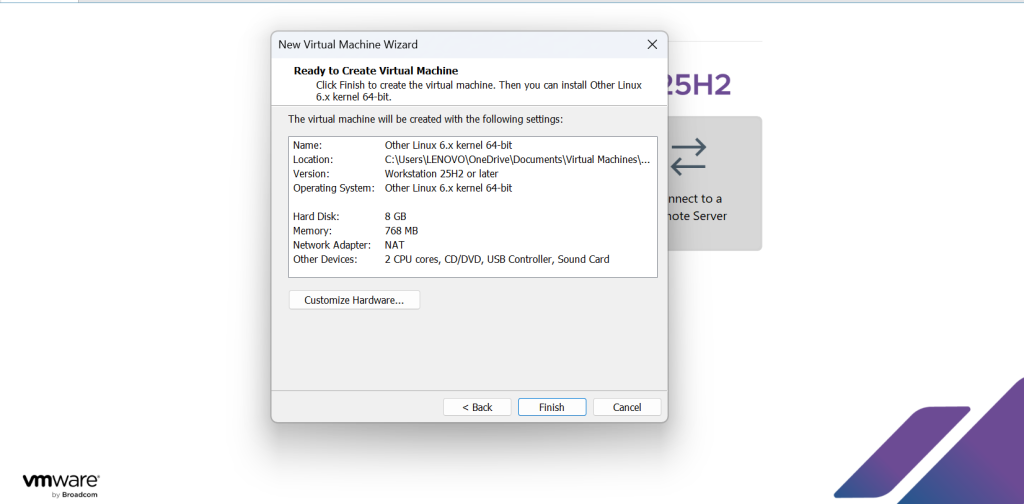This screenshot has height=504, width=1024.
Task: Open Customize Hardware settings
Action: pos(354,300)
